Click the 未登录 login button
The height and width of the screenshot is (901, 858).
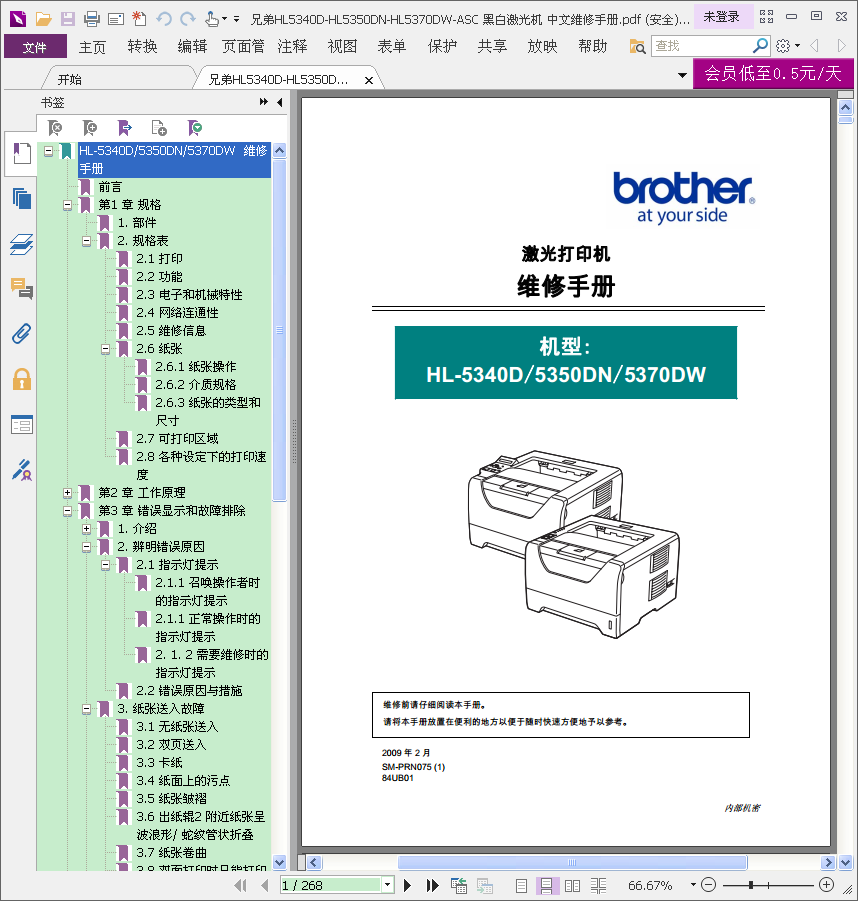click(x=722, y=17)
